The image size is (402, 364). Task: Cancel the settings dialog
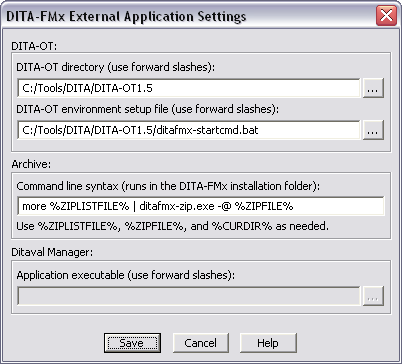point(201,343)
